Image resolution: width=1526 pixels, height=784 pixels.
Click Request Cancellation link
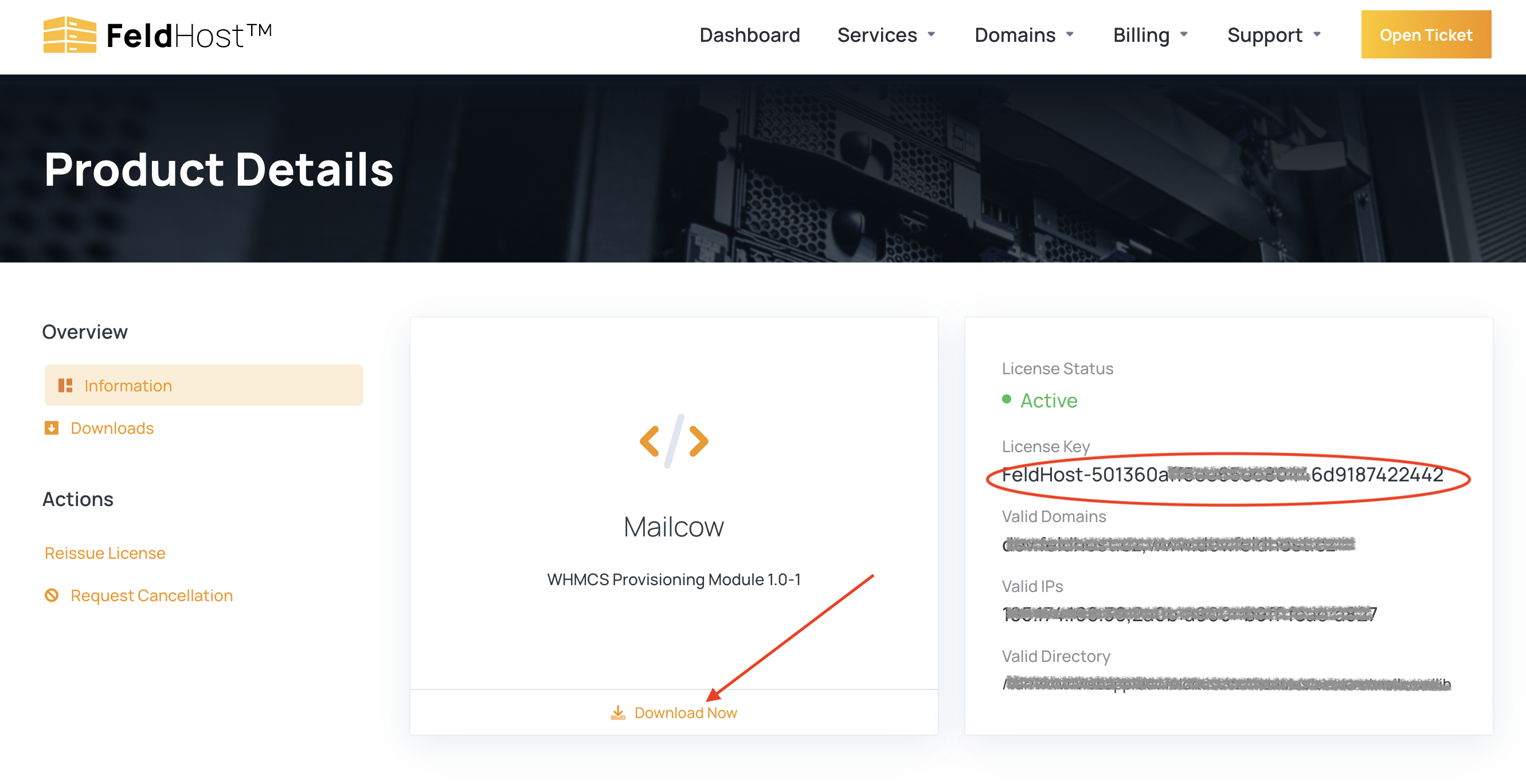151,595
